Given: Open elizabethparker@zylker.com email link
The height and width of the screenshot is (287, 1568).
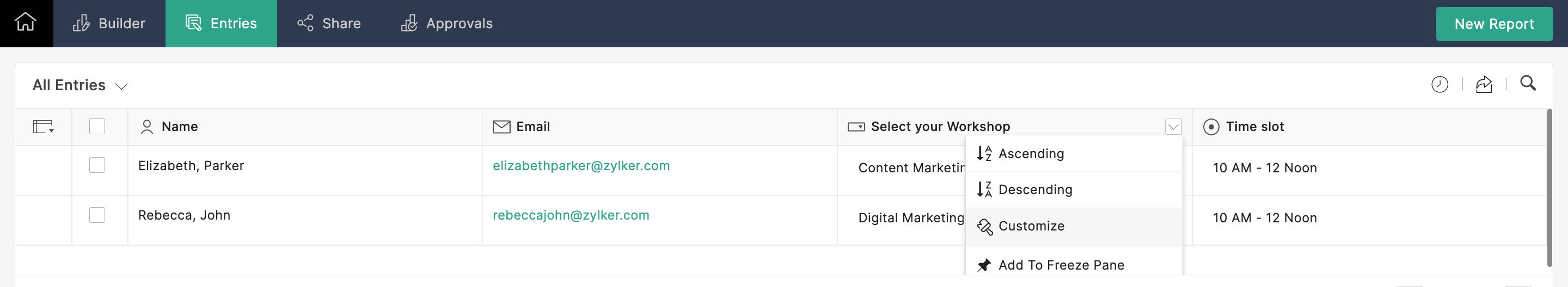Looking at the screenshot, I should click(x=581, y=165).
